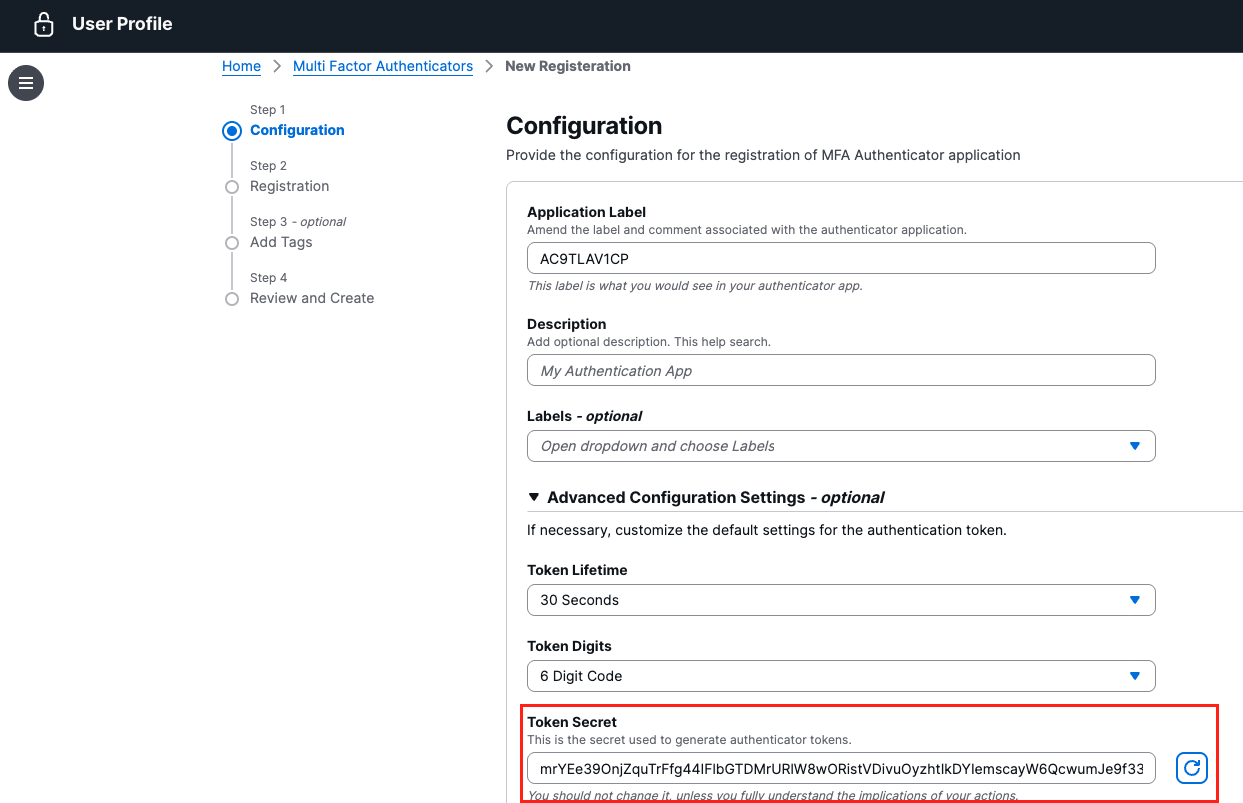
Task: Open the Token Lifetime dropdown
Action: tap(840, 600)
